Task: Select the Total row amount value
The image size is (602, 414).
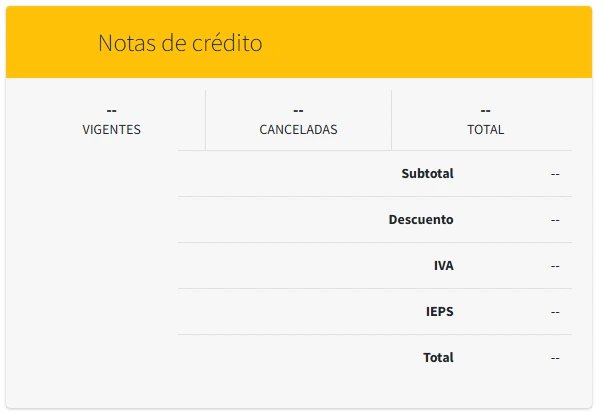Action: tap(554, 358)
